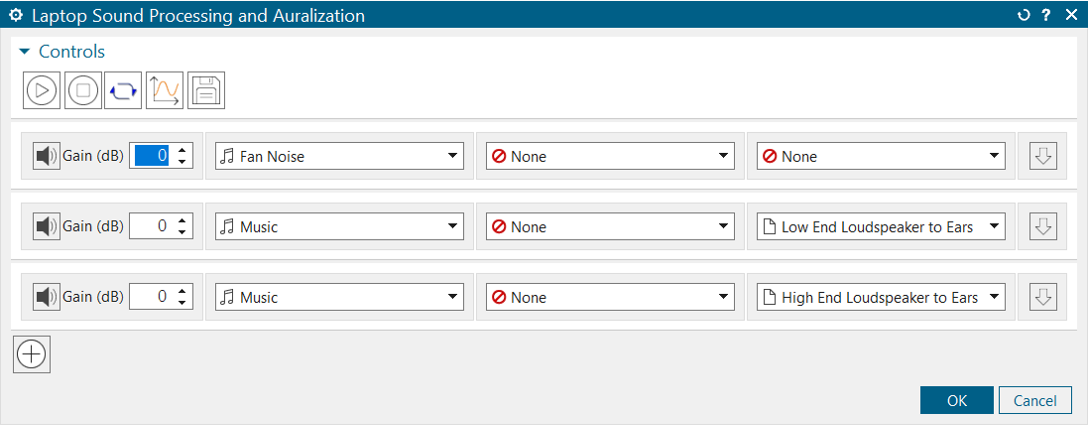Mute the High End Loudspeaker row speaker
The image size is (1088, 425).
coord(46,297)
